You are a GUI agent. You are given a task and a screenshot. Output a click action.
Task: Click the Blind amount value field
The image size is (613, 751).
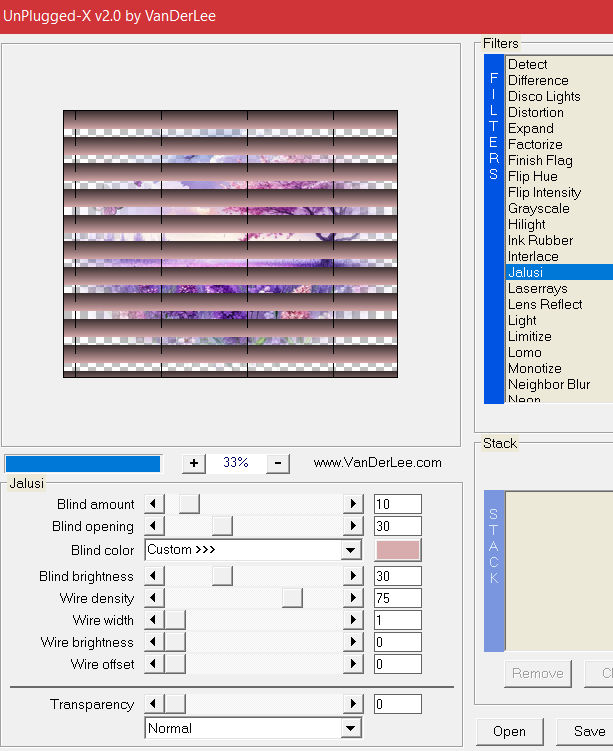pos(397,504)
